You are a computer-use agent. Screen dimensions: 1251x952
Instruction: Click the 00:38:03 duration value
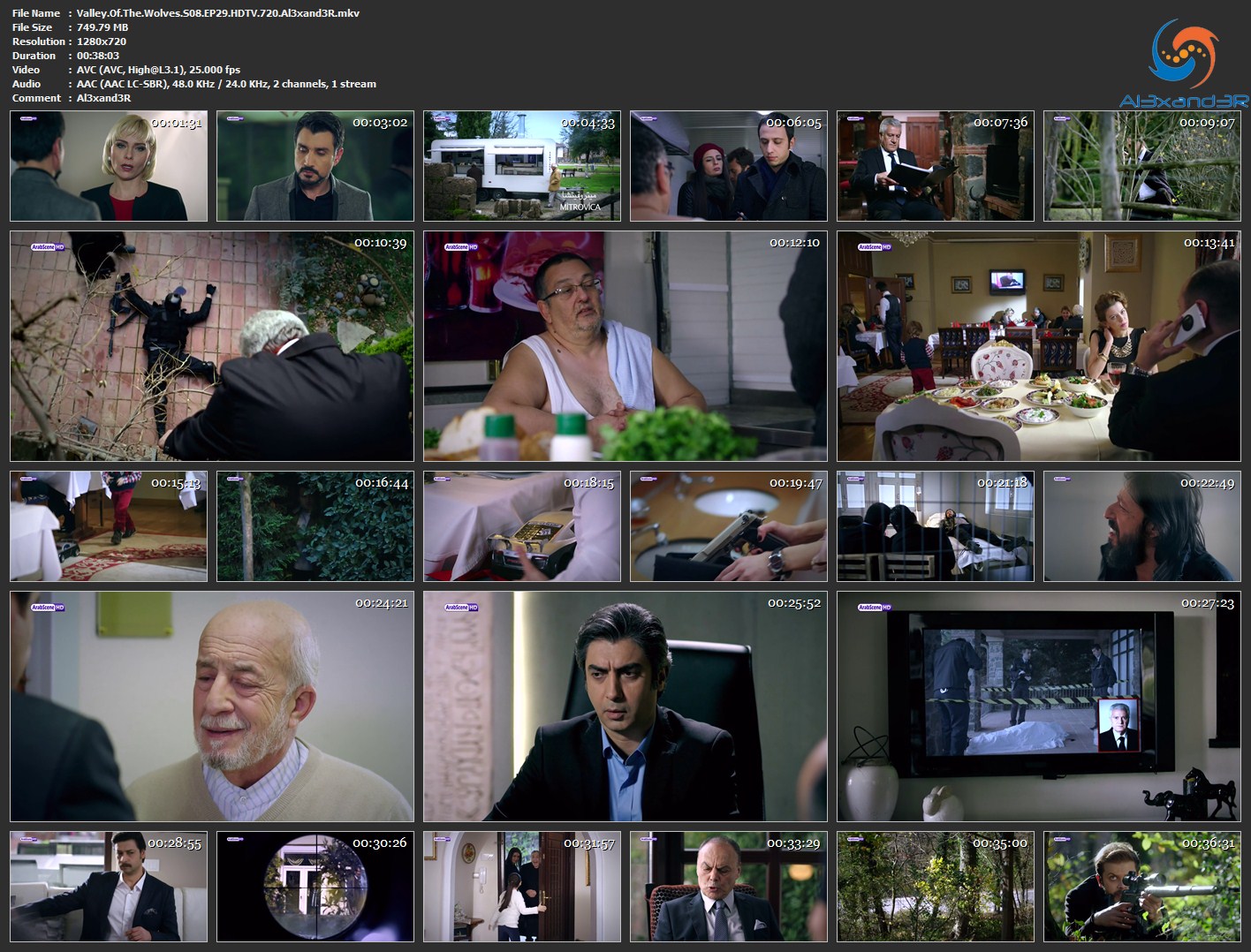point(98,56)
